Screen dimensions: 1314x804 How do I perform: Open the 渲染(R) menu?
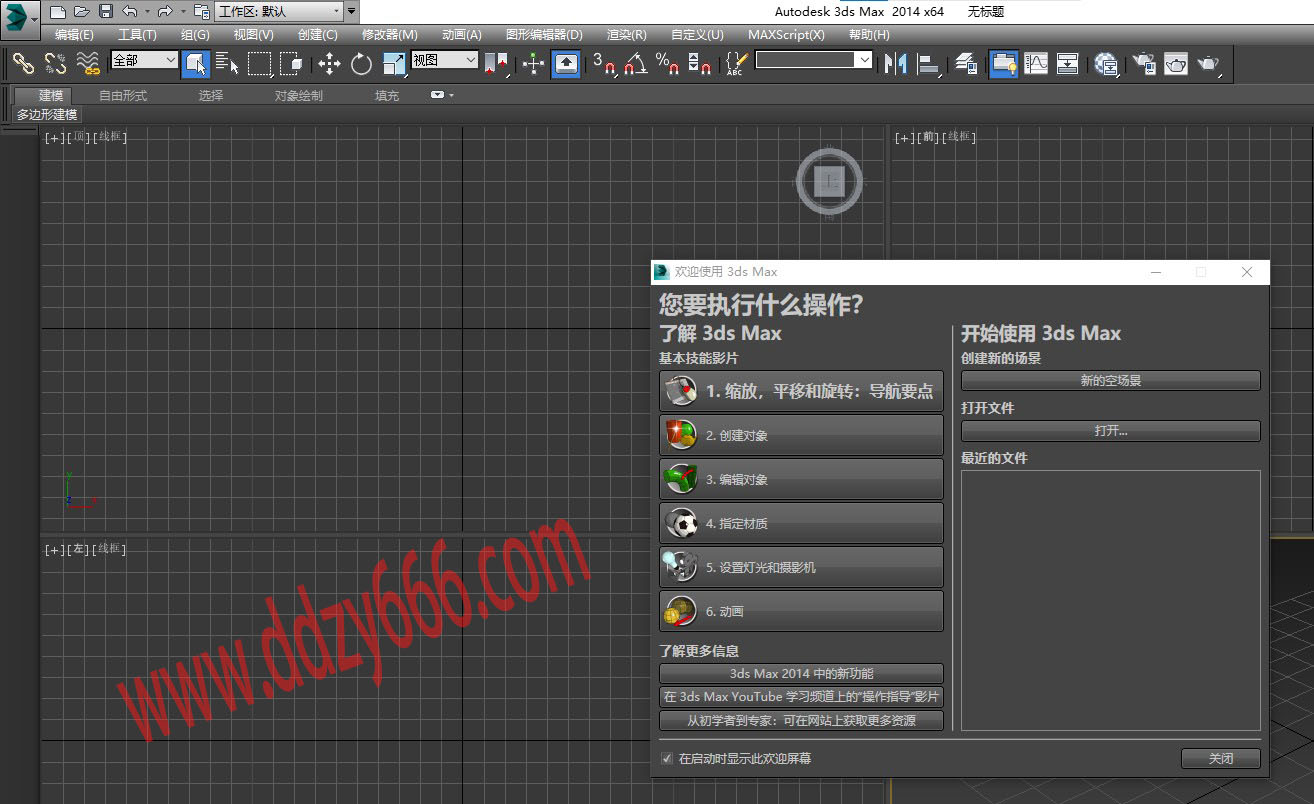(x=626, y=35)
